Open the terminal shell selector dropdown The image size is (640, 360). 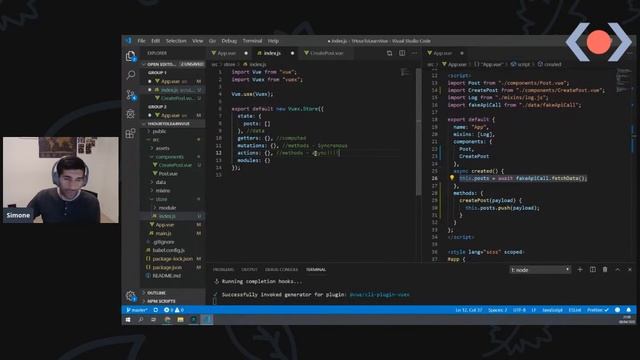click(x=540, y=270)
